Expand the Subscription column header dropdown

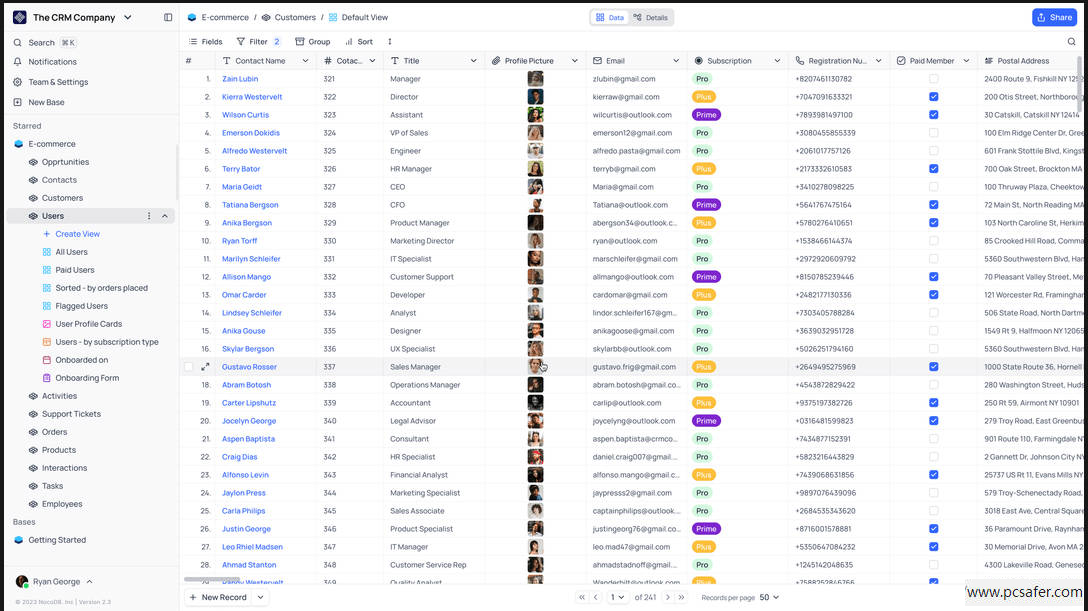[778, 61]
